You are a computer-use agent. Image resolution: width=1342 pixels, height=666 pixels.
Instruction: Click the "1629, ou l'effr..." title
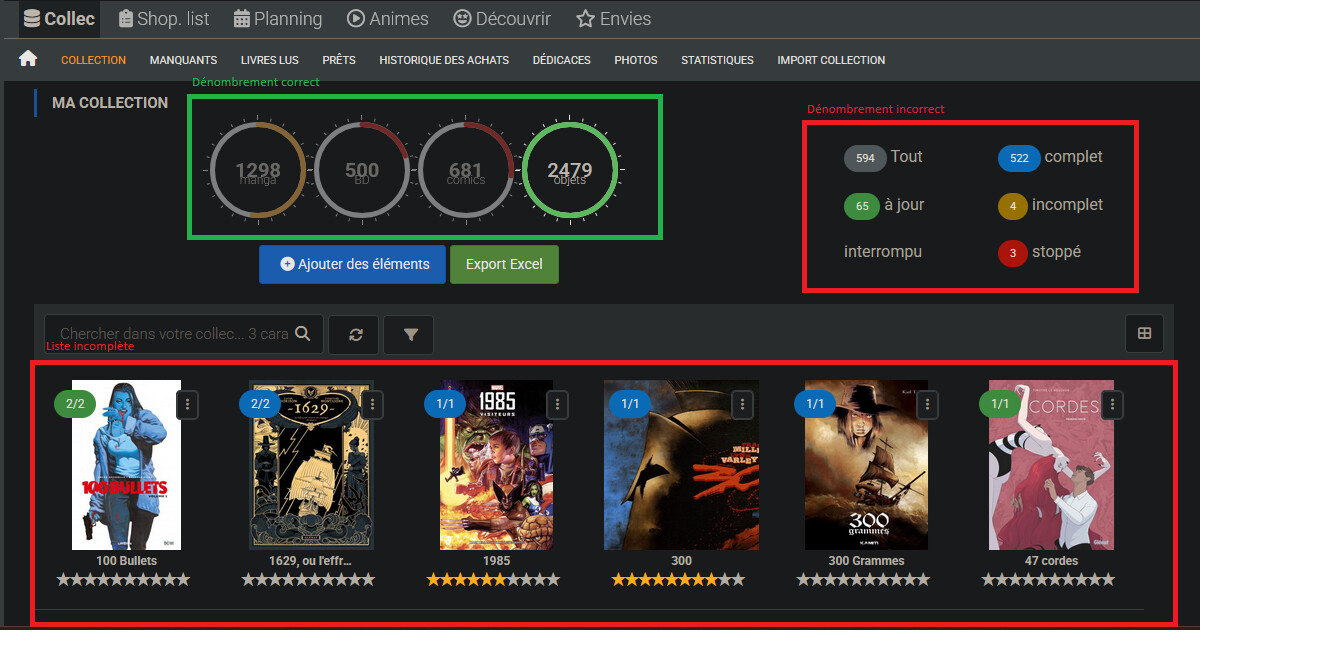pos(311,561)
